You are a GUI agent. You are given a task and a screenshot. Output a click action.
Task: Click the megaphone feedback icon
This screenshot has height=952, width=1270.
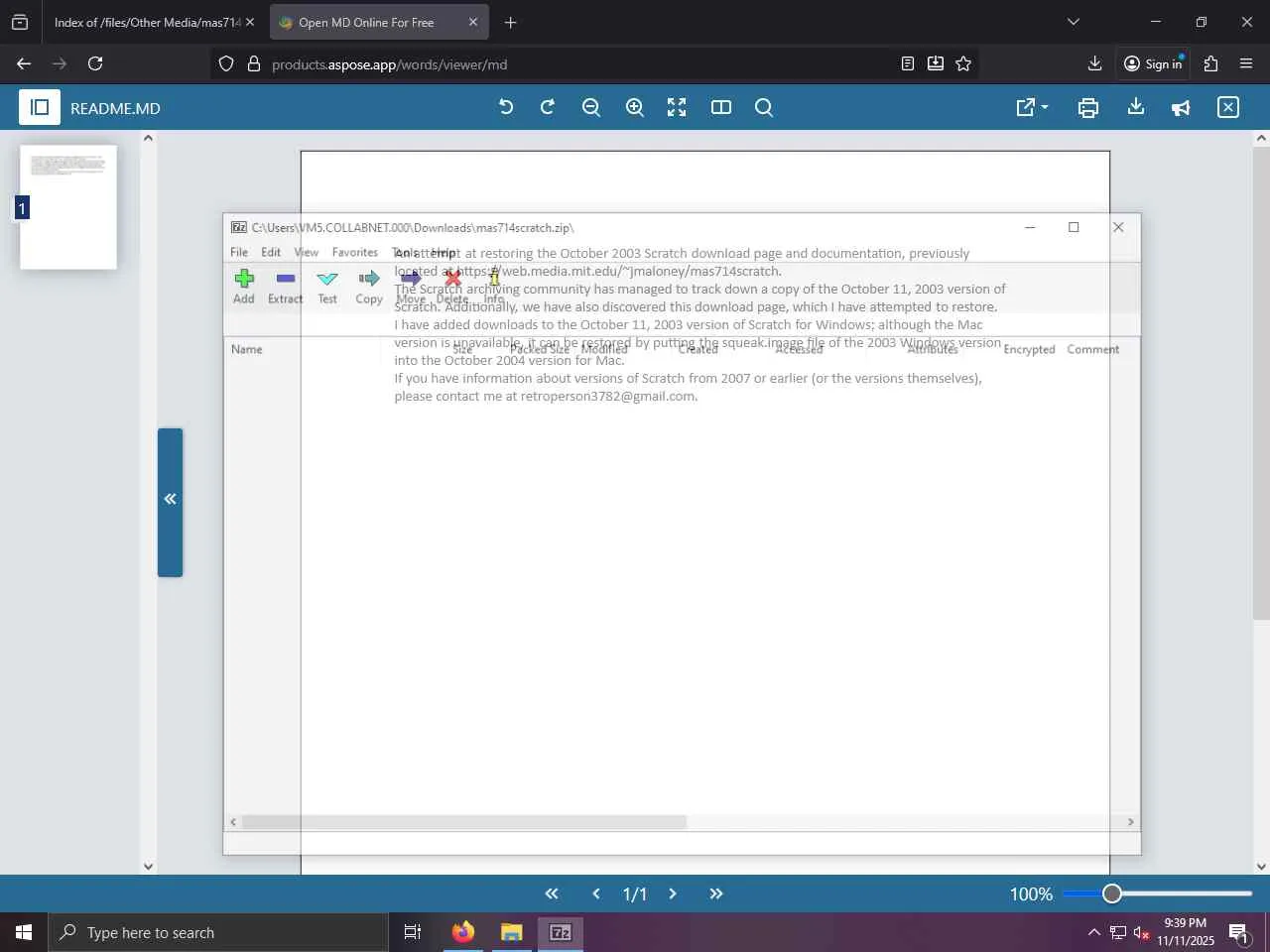pyautogui.click(x=1181, y=107)
